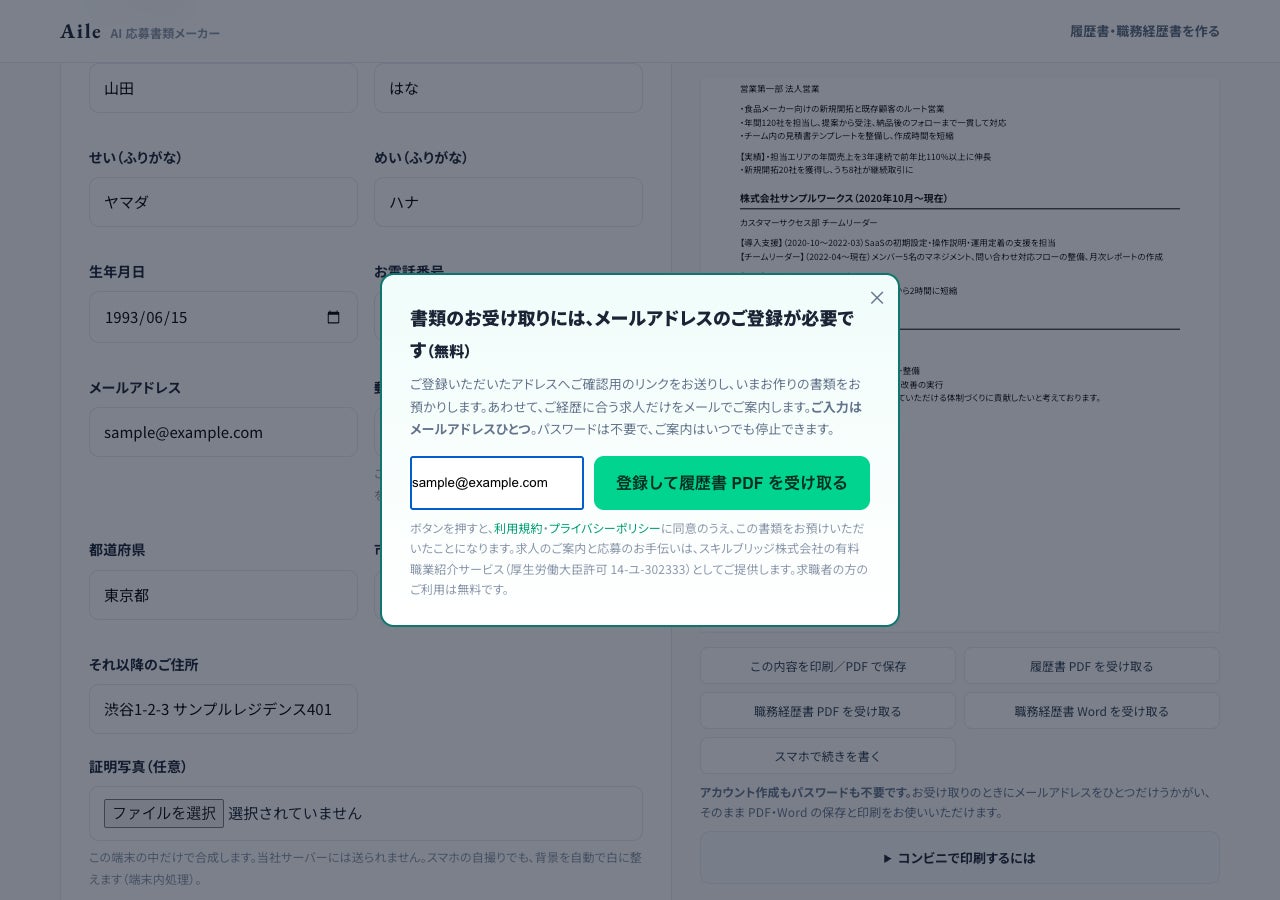Expand the コンビニで印刷するには disclosure triangle

pyautogui.click(x=887, y=858)
